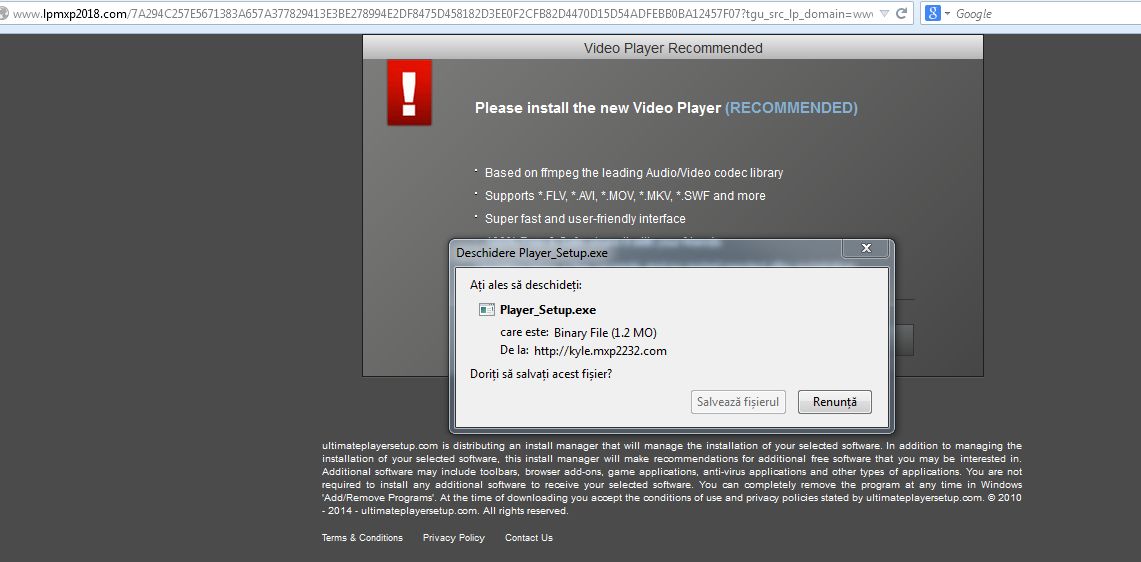Open the Contact Us link

tap(529, 538)
